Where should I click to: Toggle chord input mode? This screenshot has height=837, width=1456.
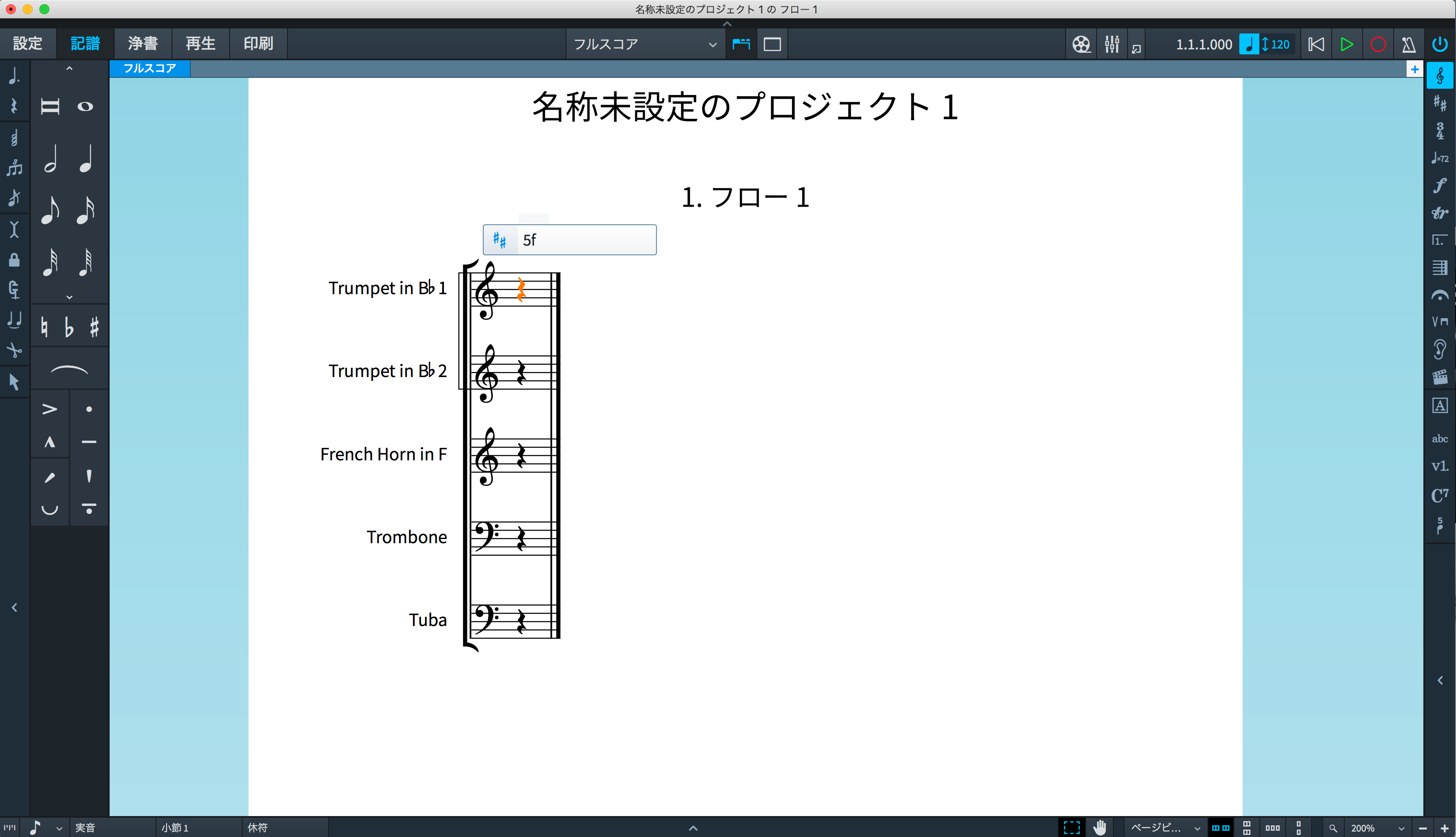tap(14, 137)
